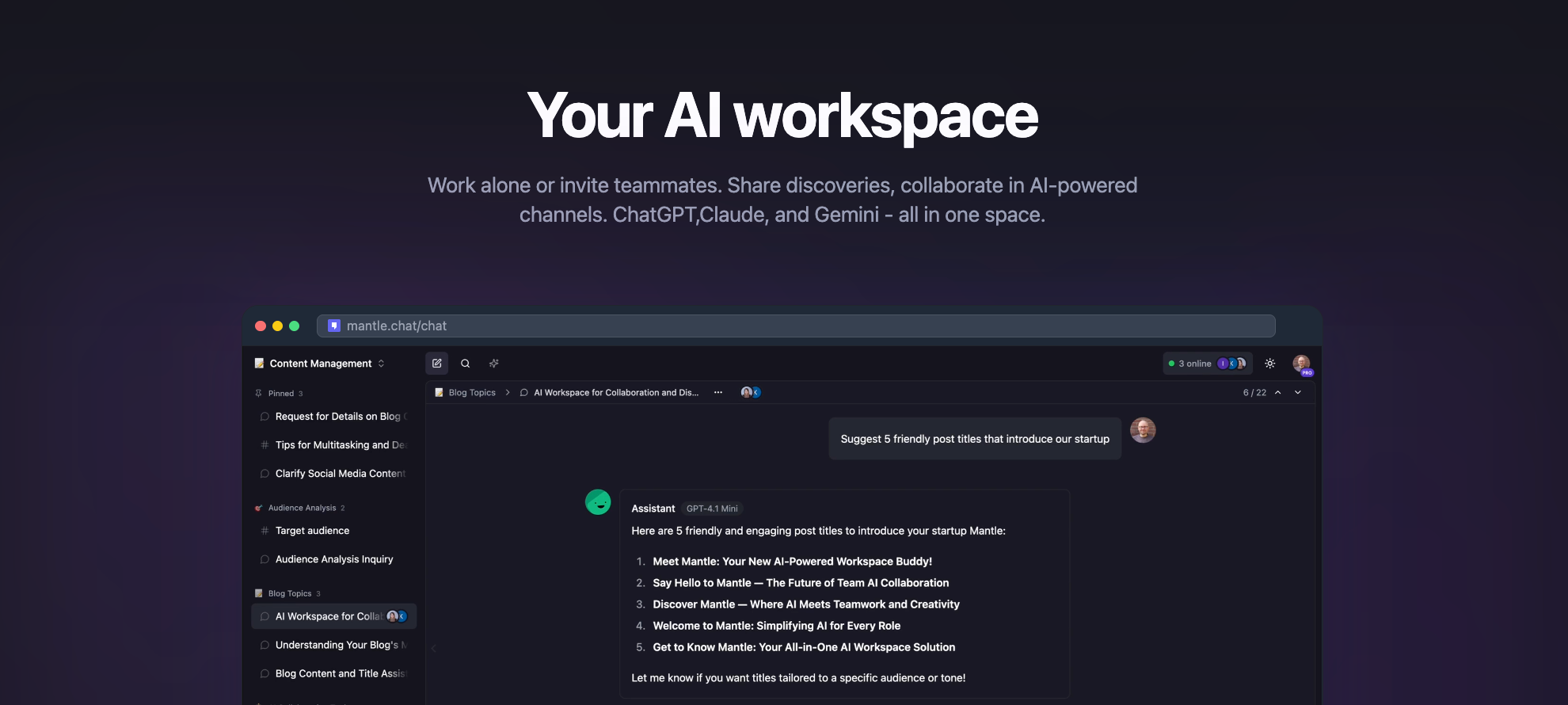
Task: Click the hash icon beside Tips for Multitasking
Action: [x=265, y=445]
